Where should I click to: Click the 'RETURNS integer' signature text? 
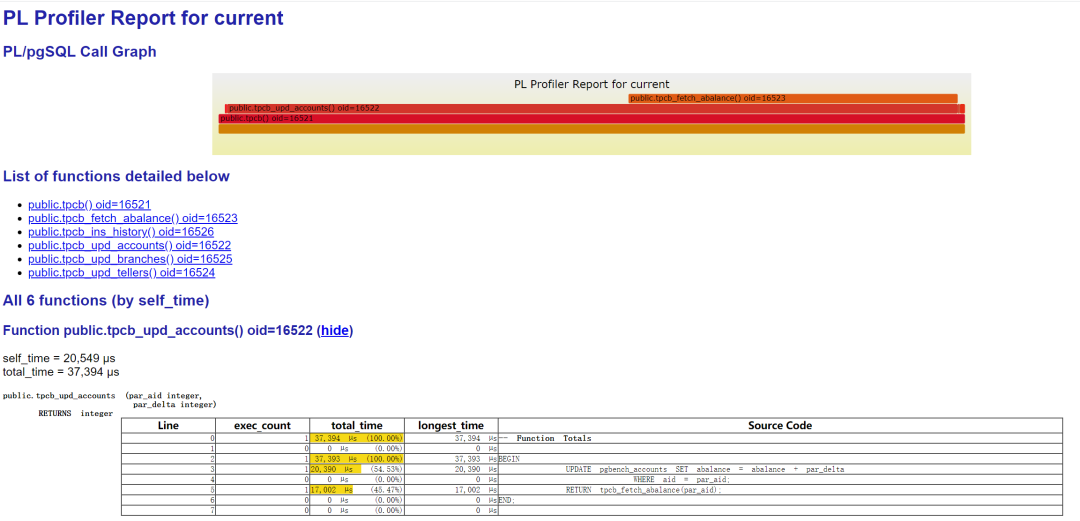coord(76,413)
